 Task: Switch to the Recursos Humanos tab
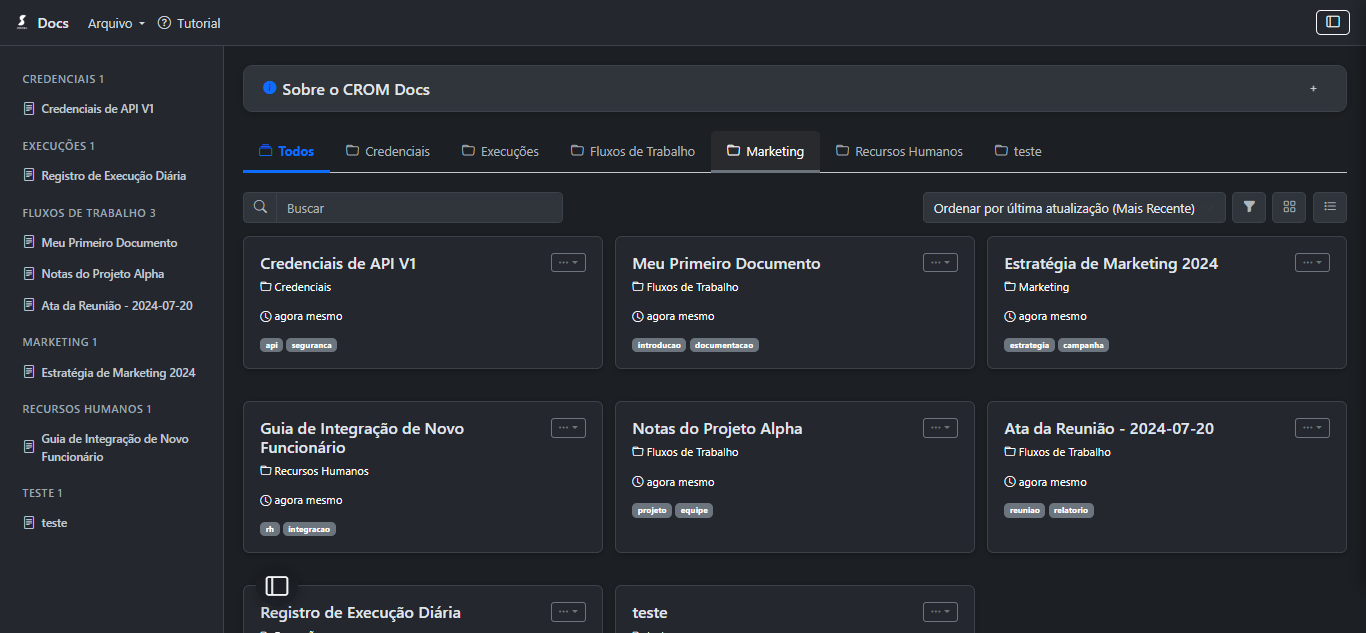pos(899,152)
